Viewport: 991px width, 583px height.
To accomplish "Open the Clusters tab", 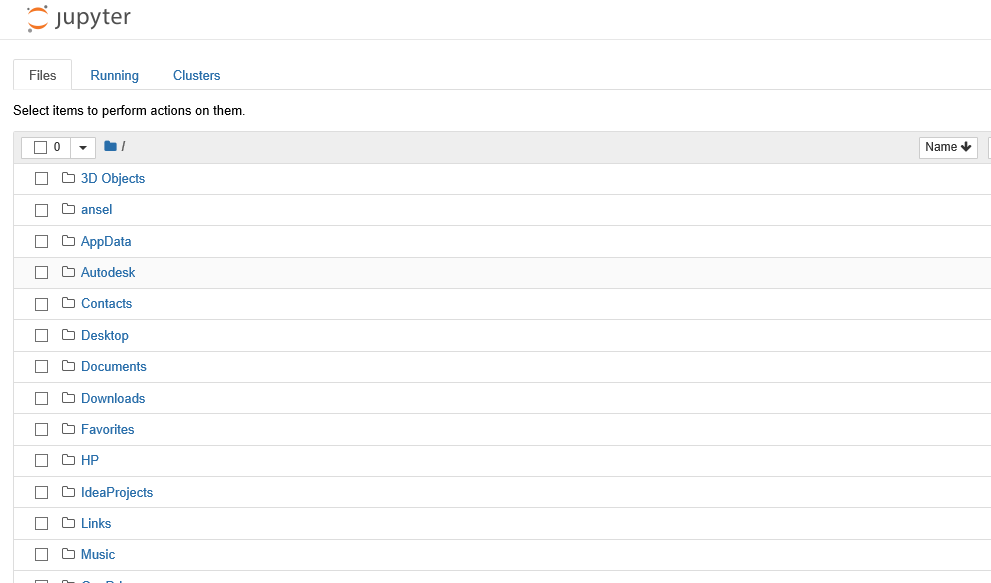I will 196,75.
